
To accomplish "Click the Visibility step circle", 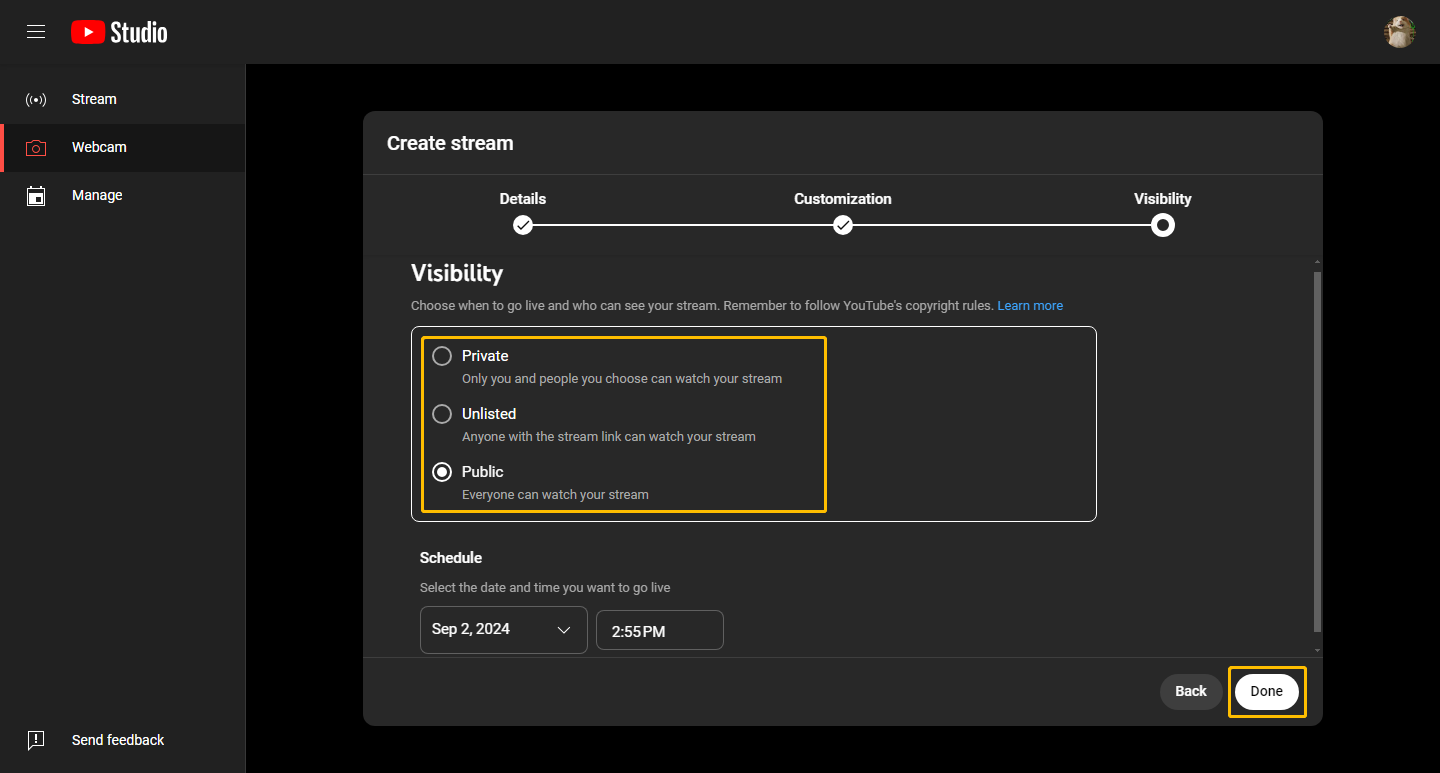I will [x=1163, y=226].
